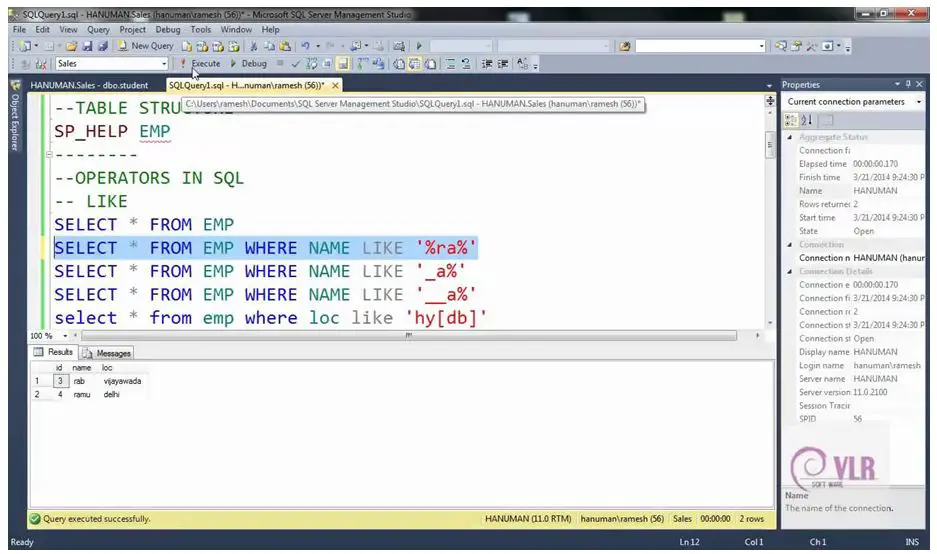This screenshot has height=554, width=937.
Task: Open Properties panel window position dropdown
Action: [898, 84]
